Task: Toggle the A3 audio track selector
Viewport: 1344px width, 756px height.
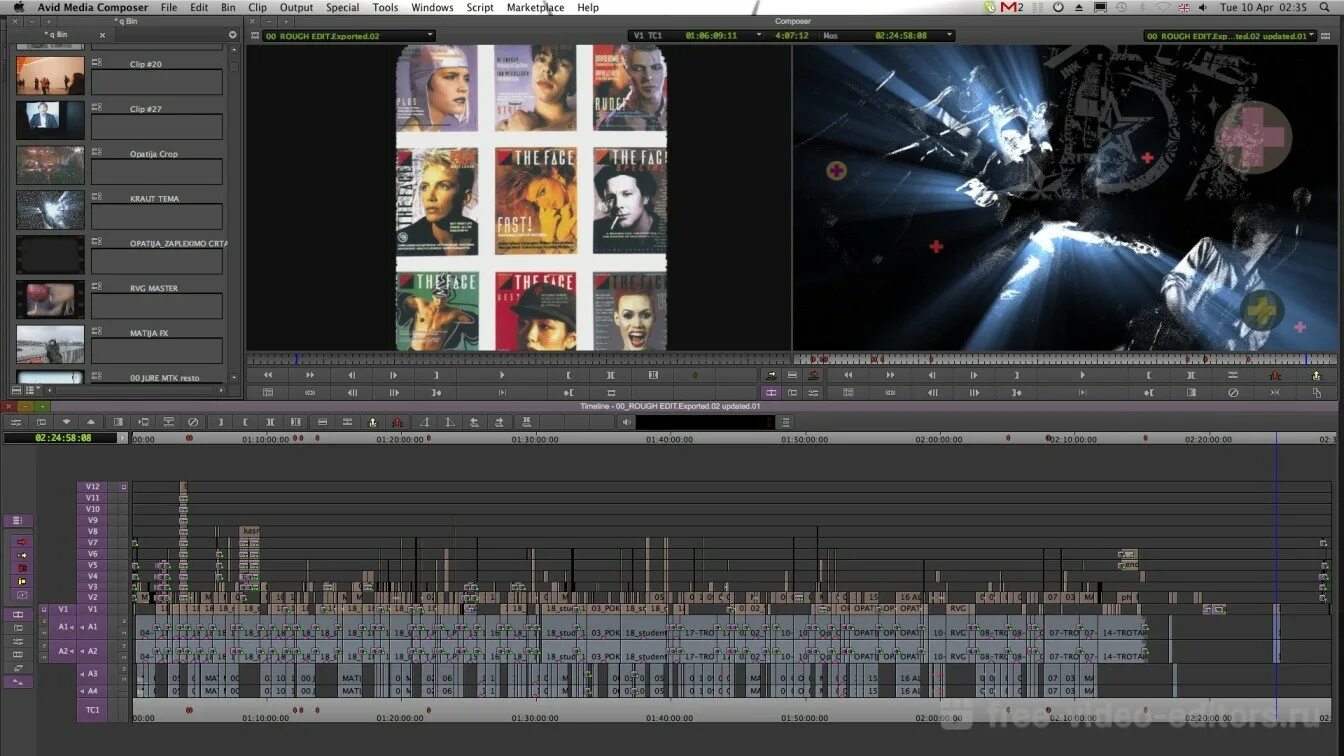Action: 92,674
